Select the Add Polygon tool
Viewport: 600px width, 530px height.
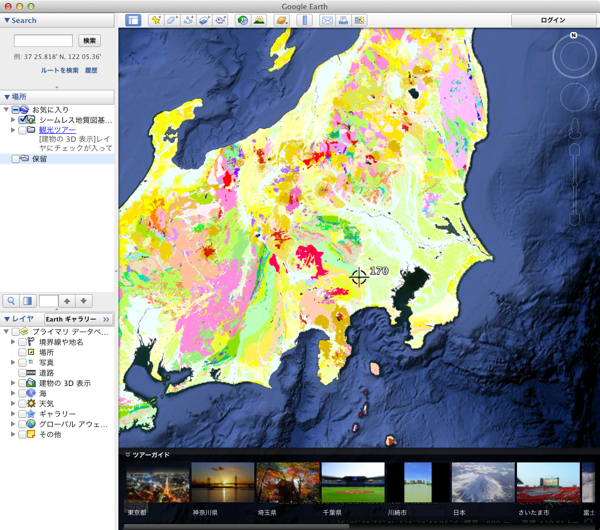click(172, 20)
